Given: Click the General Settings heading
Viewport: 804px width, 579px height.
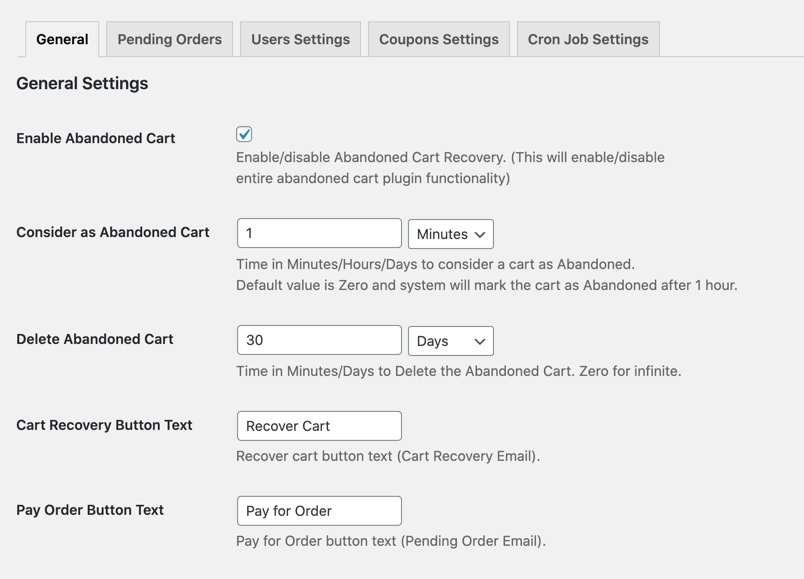Looking at the screenshot, I should [82, 84].
